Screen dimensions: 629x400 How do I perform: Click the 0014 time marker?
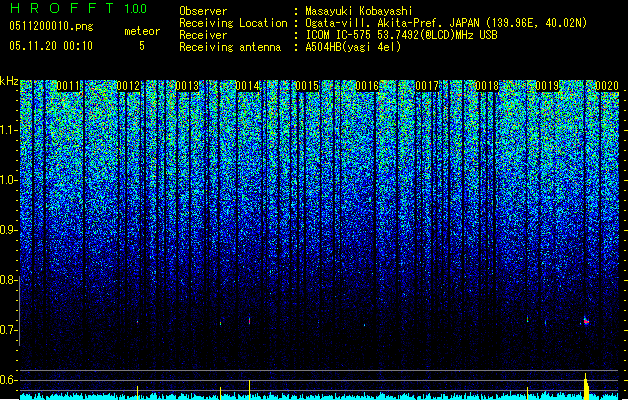tap(248, 86)
